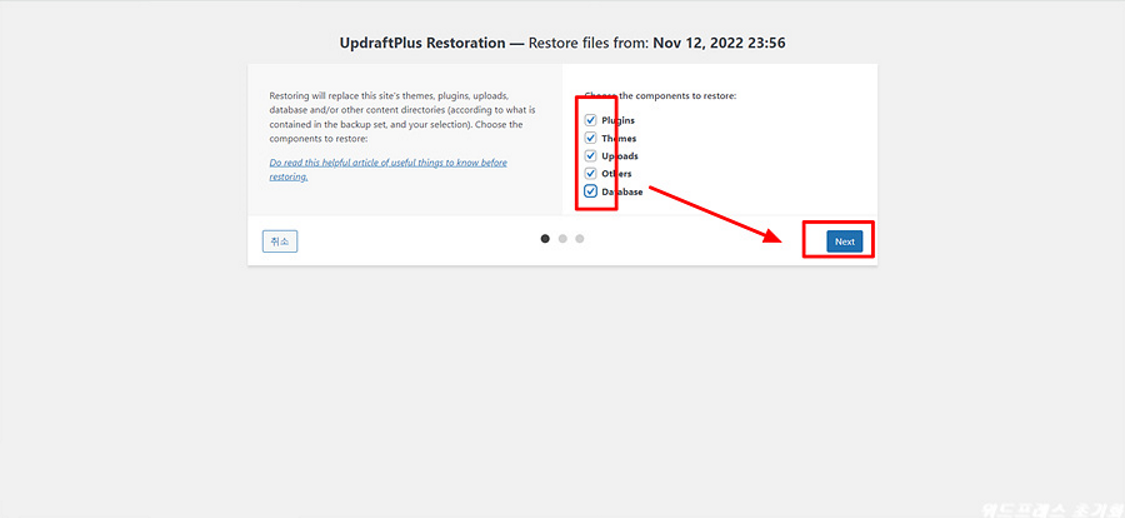1125x518 pixels.
Task: Toggle the Uploads checkbox
Action: 590,156
